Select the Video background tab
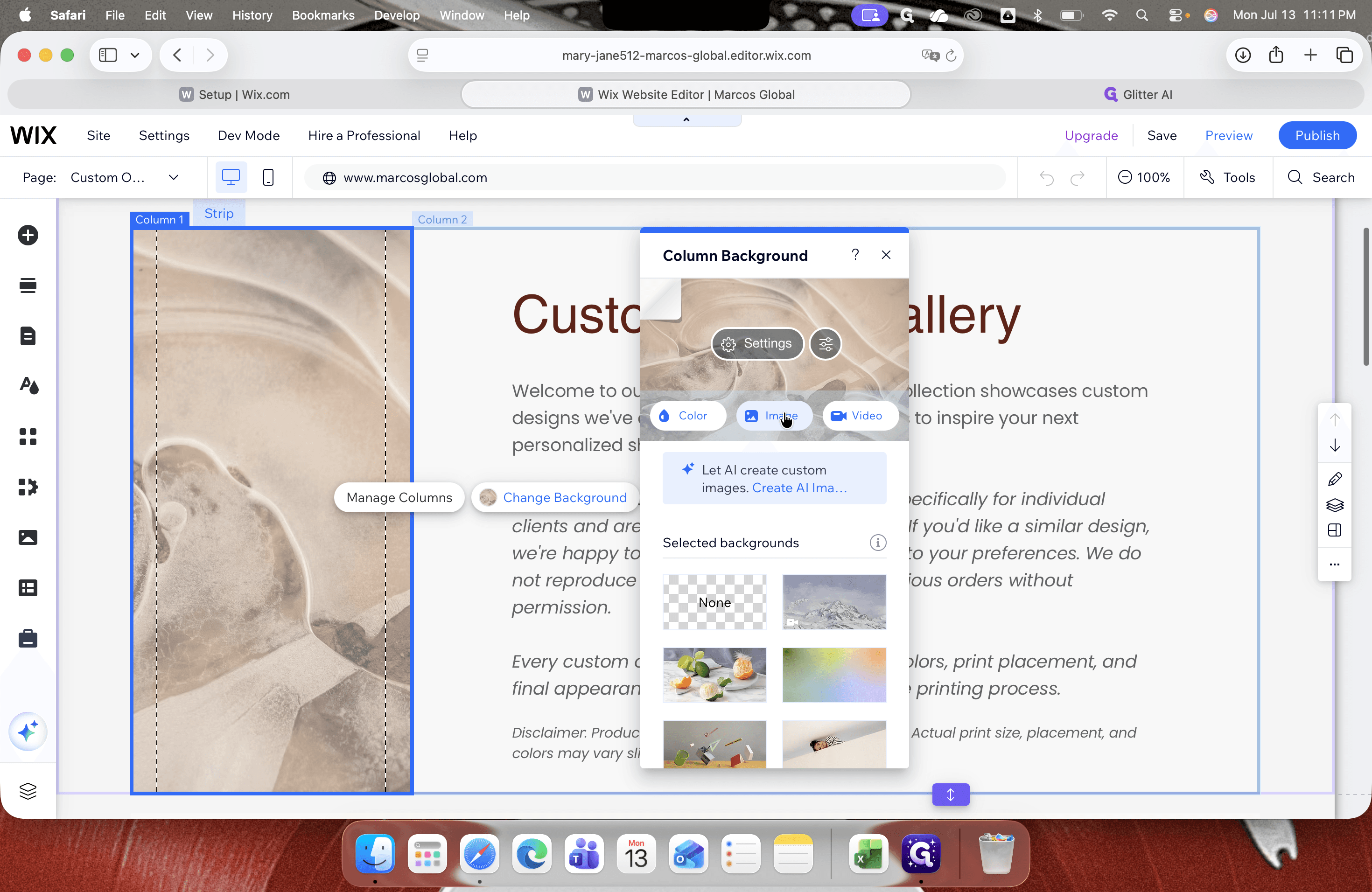This screenshot has height=892, width=1372. pyautogui.click(x=860, y=416)
